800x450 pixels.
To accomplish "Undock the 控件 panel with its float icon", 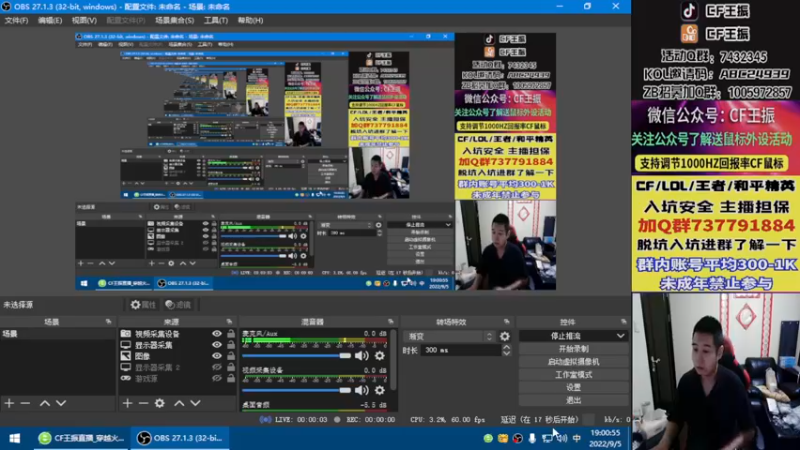I will [623, 321].
